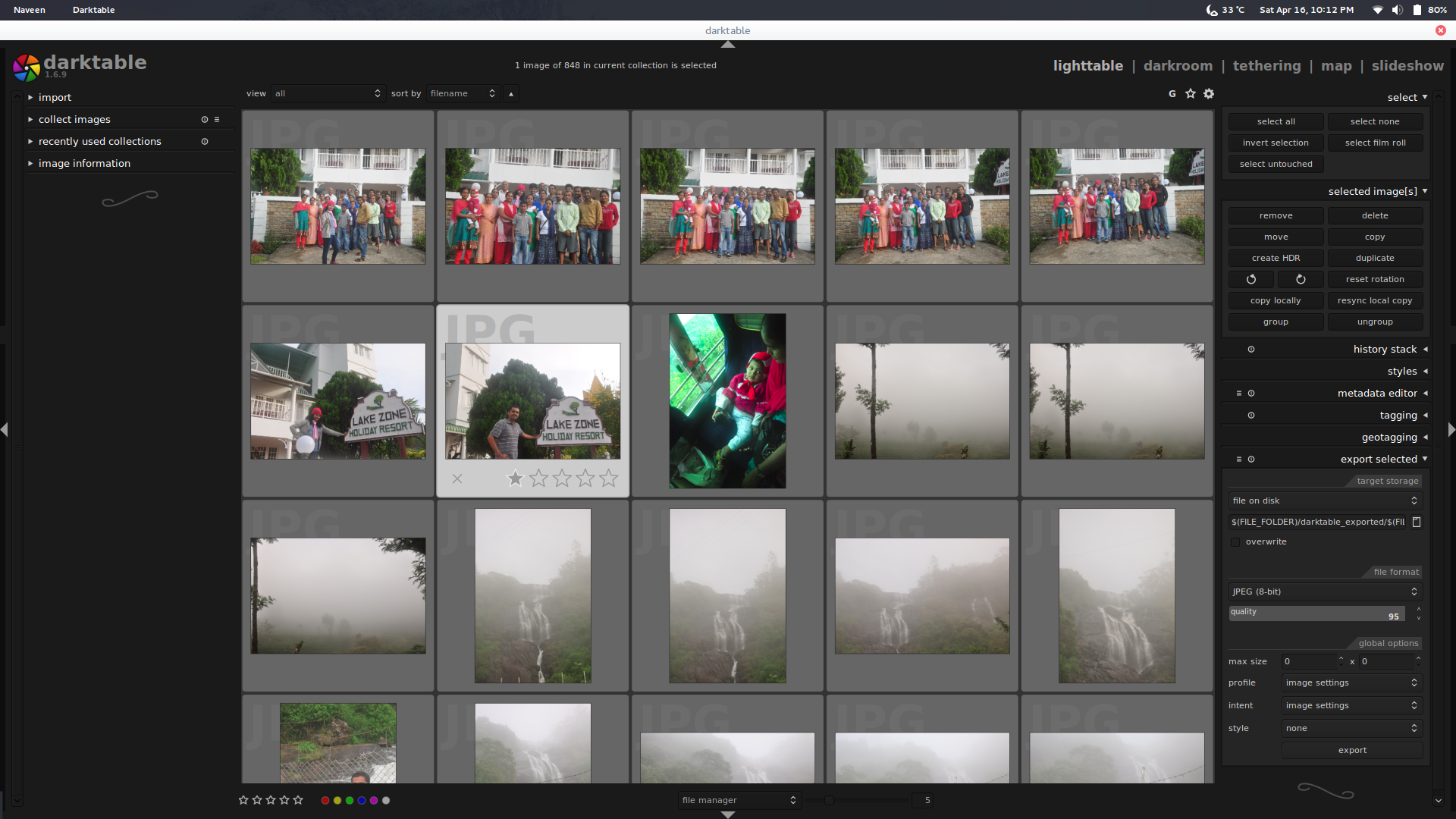Open the view filter dropdown set to all
The height and width of the screenshot is (819, 1456).
point(328,94)
